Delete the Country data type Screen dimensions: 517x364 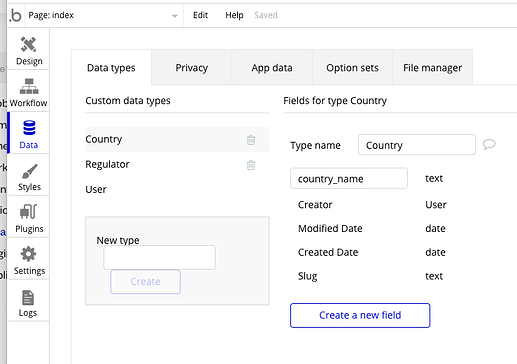coord(251,140)
